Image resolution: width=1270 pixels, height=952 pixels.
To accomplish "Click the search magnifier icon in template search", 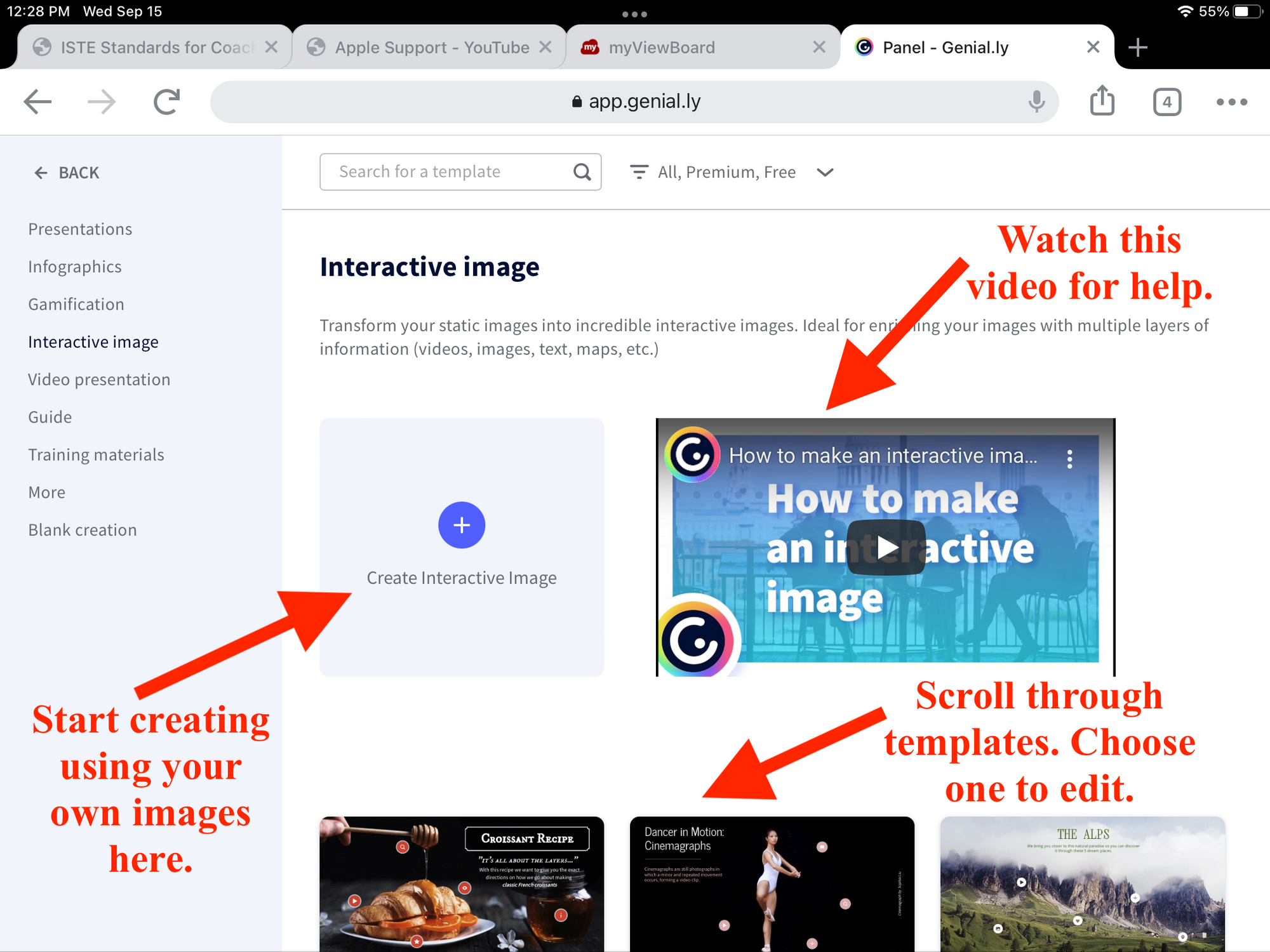I will click(582, 172).
